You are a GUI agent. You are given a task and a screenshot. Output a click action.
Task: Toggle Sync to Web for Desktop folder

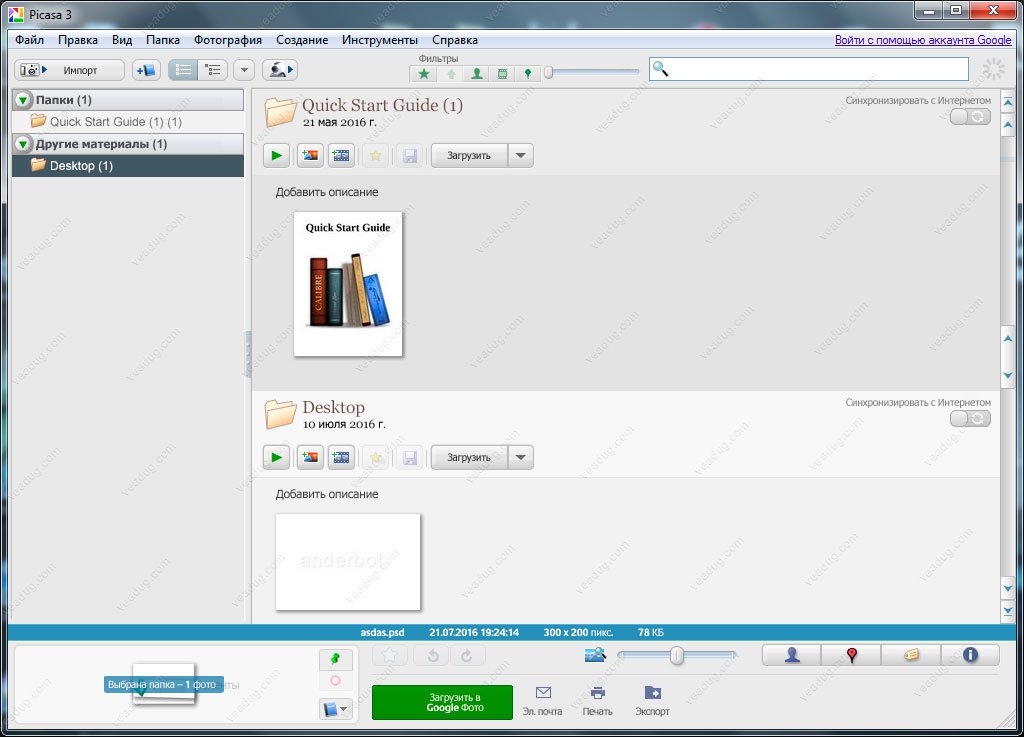pos(969,419)
